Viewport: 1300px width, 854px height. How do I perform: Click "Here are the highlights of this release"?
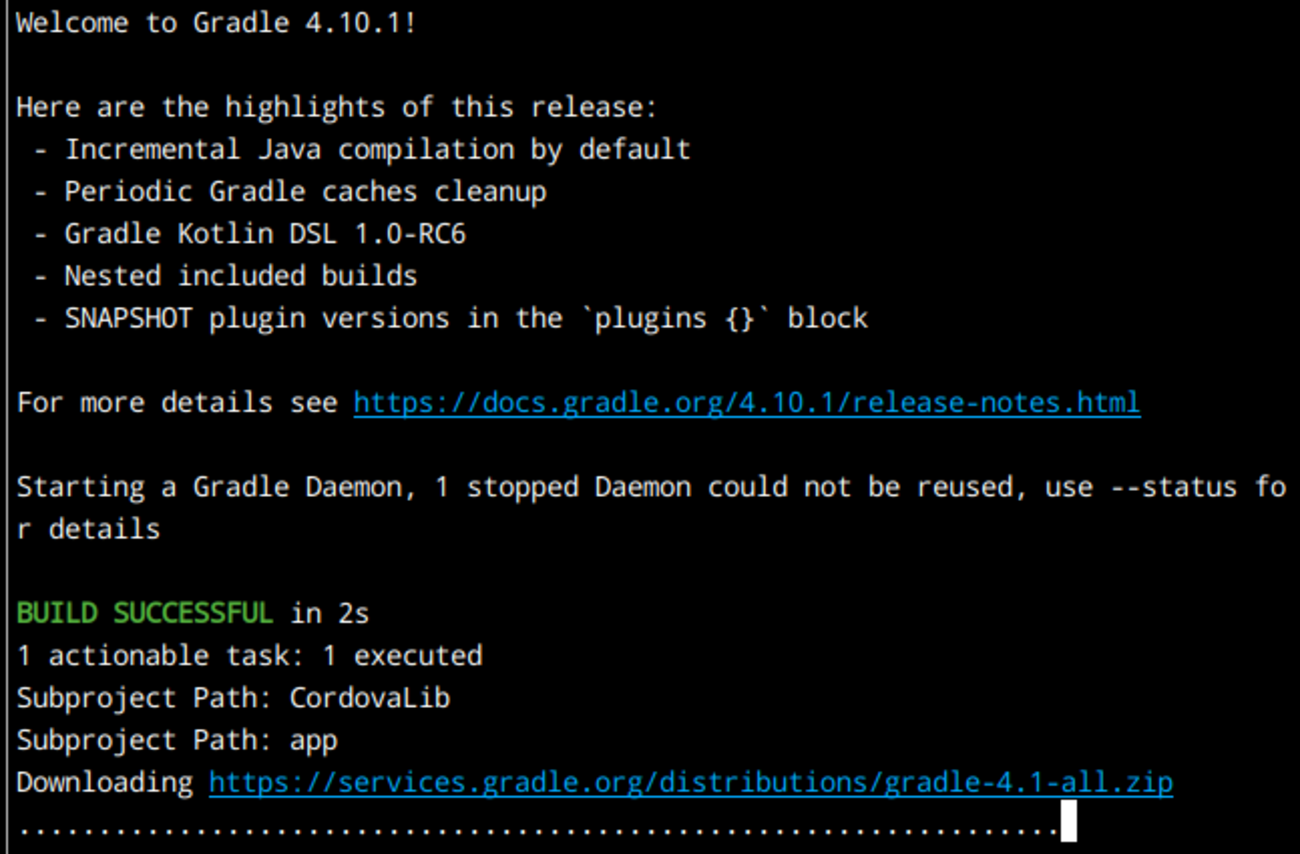pos(336,107)
